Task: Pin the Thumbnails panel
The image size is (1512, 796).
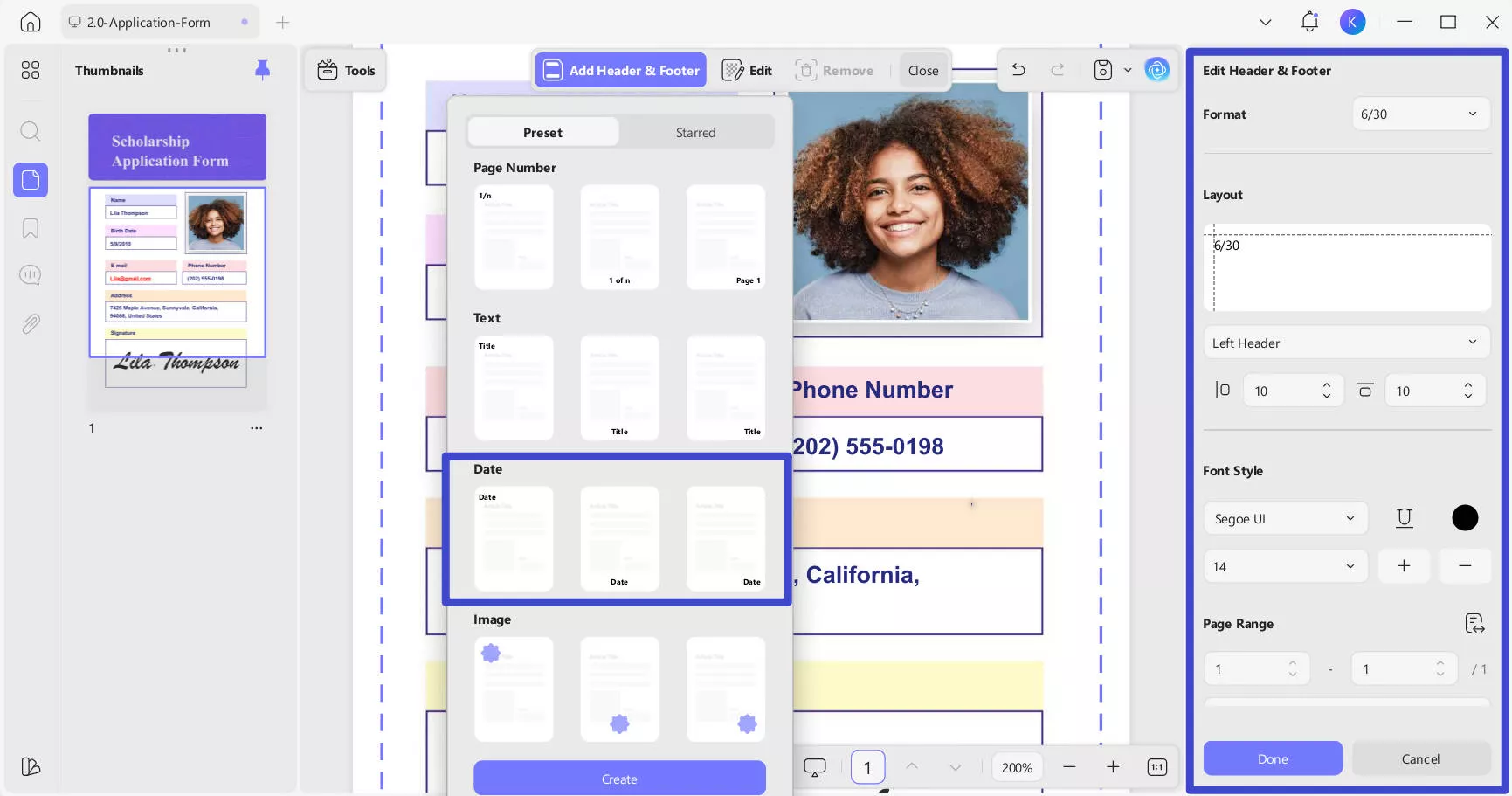Action: click(262, 70)
